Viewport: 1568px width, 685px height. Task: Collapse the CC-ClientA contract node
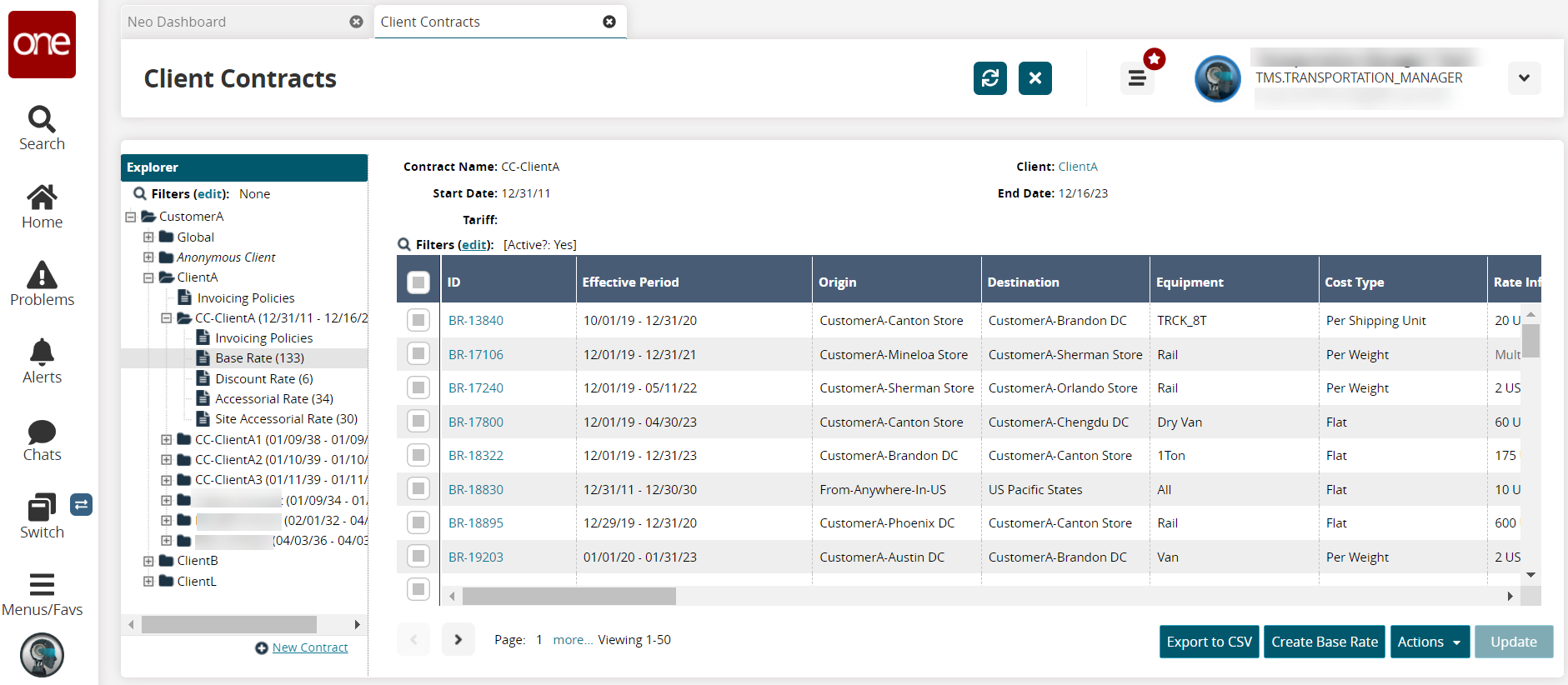[x=166, y=317]
